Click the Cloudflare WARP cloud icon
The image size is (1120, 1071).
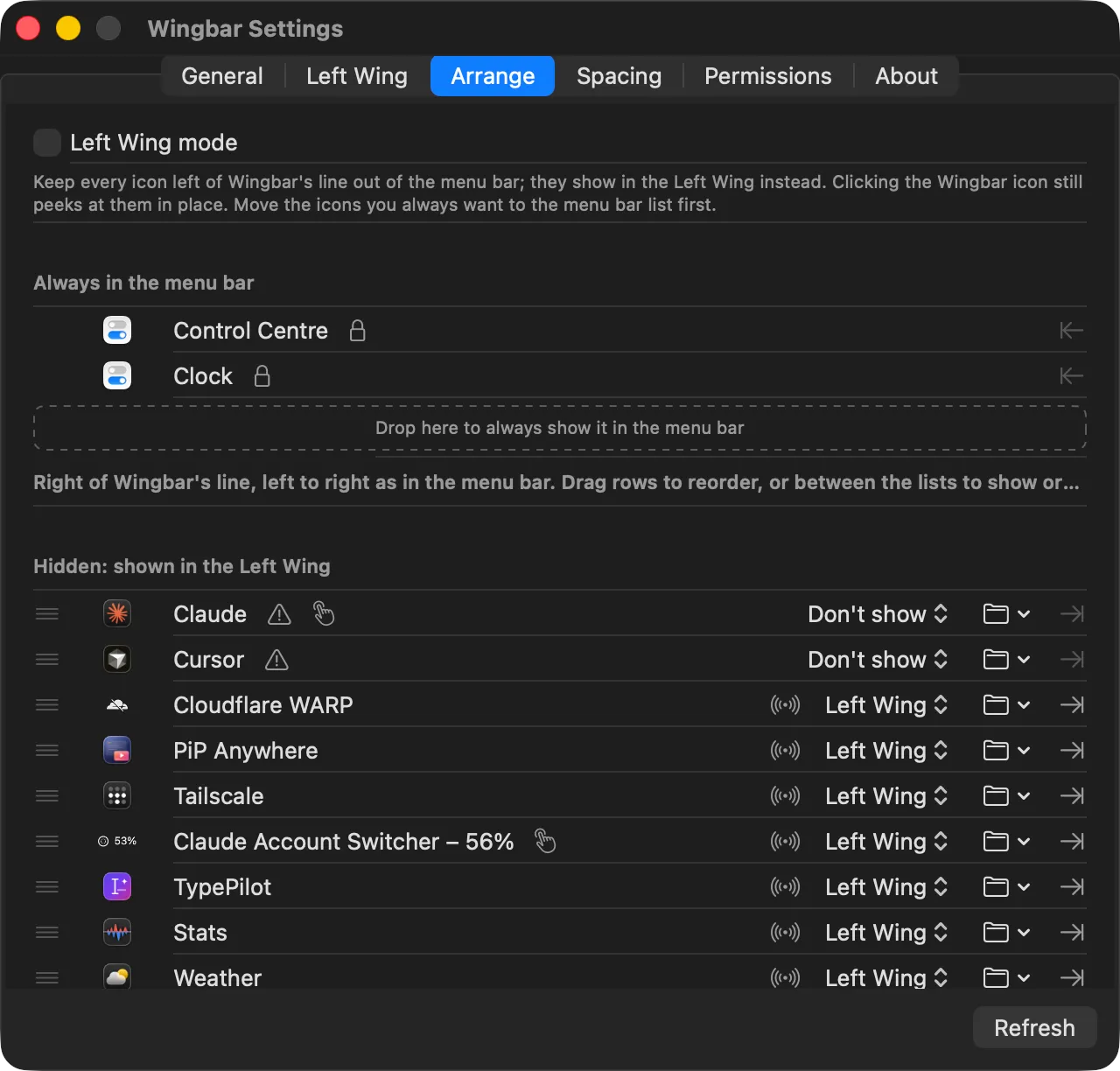click(117, 705)
